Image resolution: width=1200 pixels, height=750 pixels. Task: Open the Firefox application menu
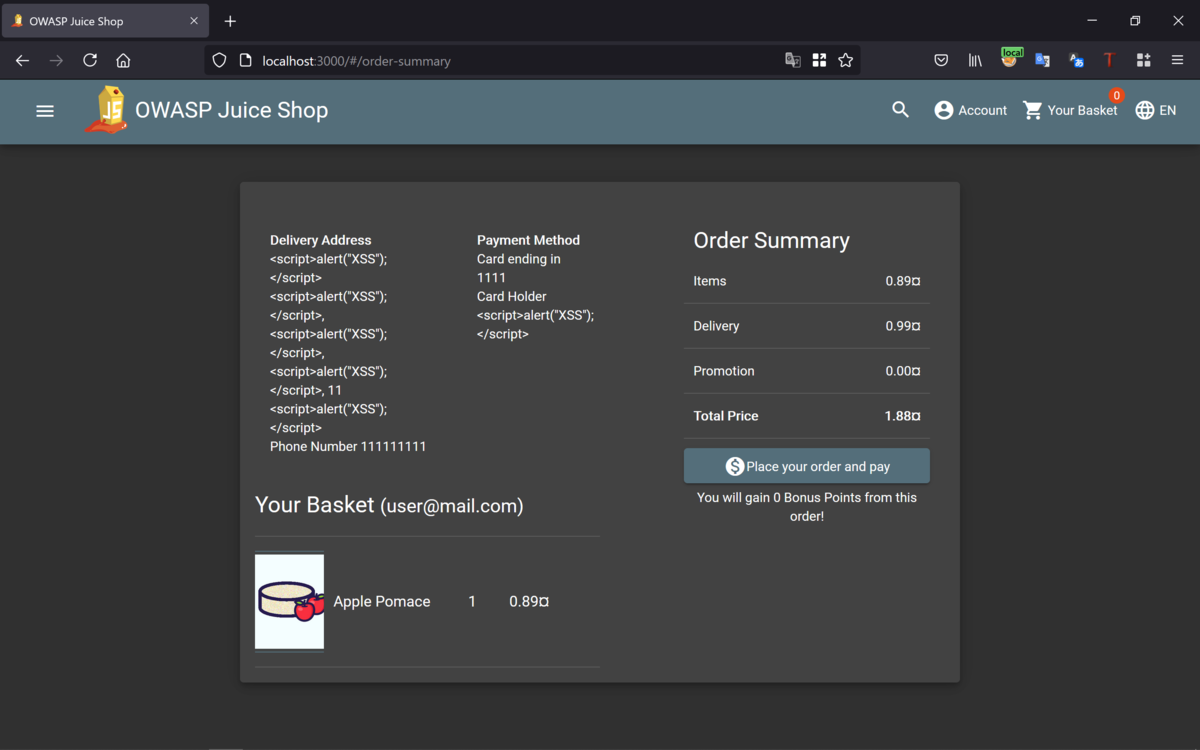click(x=1177, y=60)
